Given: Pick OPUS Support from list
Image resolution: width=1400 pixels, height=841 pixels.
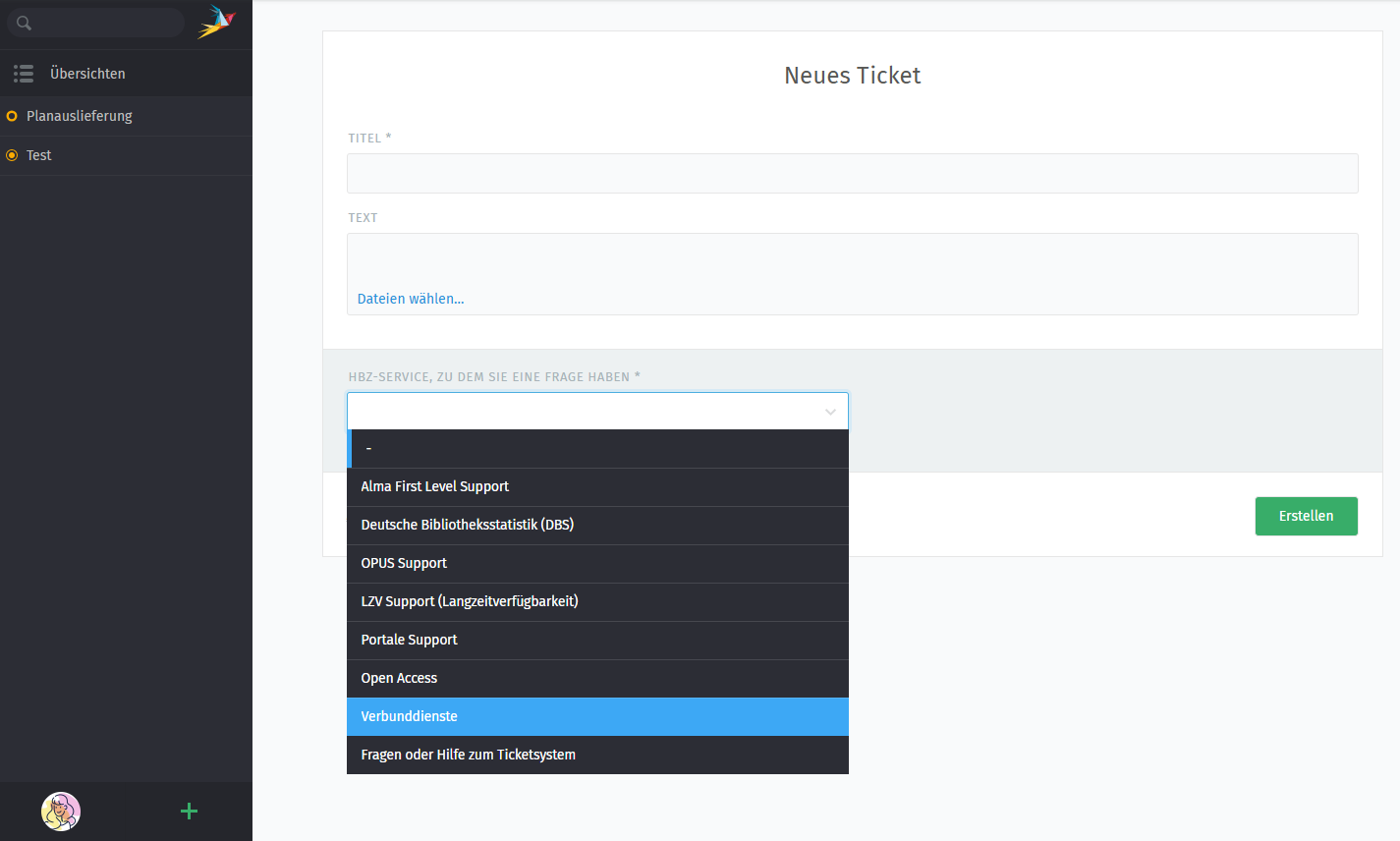Looking at the screenshot, I should coord(404,563).
